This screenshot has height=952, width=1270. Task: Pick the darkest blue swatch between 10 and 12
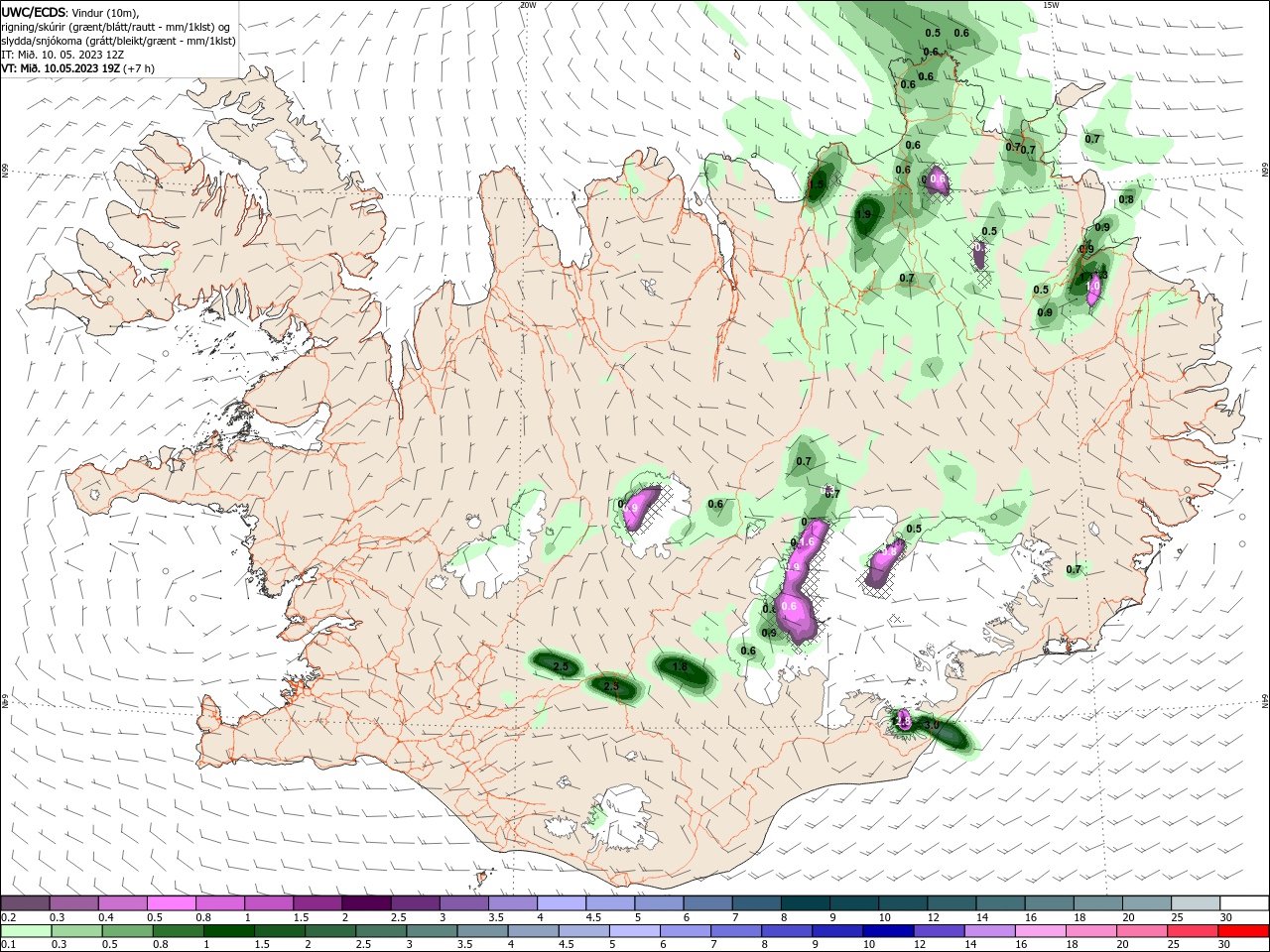pos(886,931)
